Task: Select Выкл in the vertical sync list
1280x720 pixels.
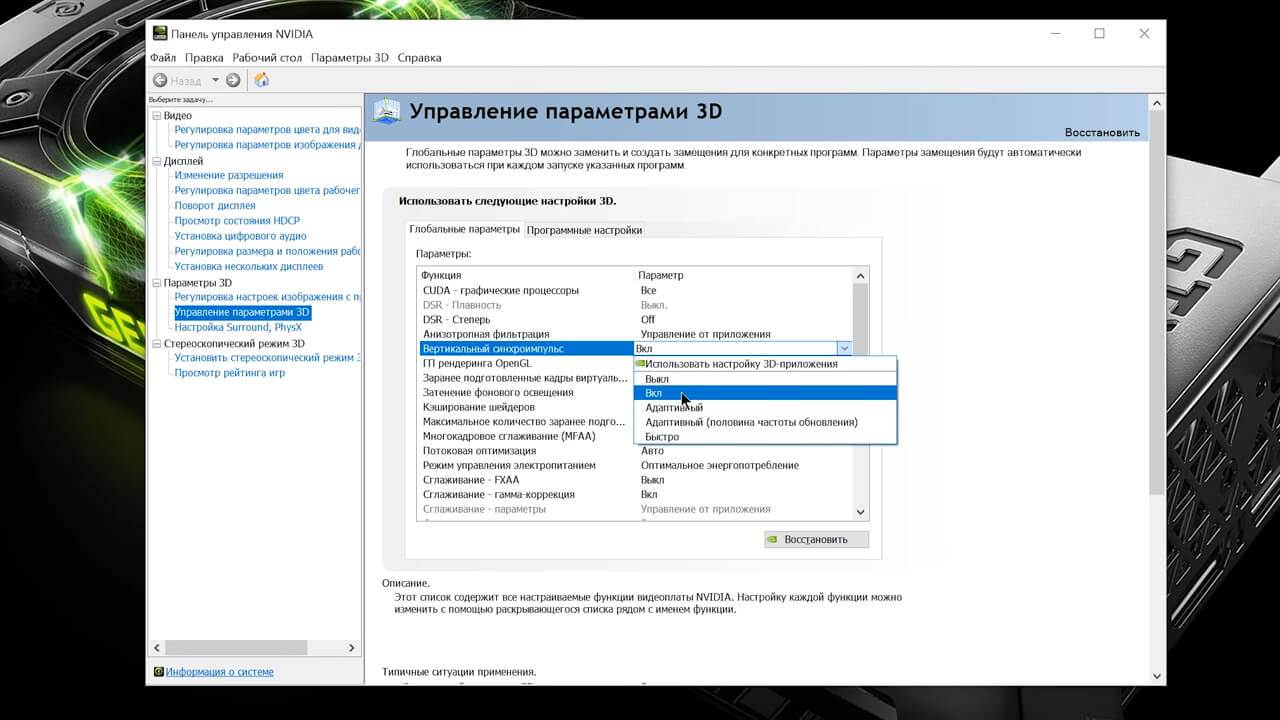Action: click(657, 379)
